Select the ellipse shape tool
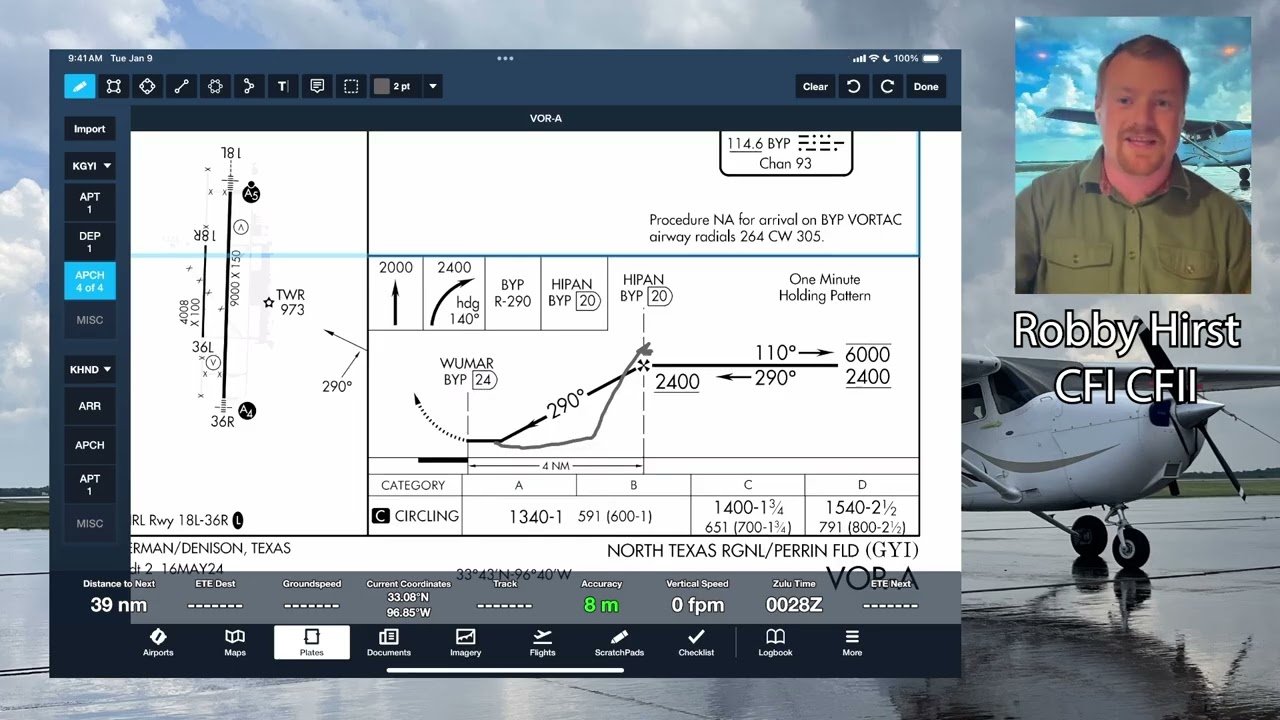The width and height of the screenshot is (1280, 720). (x=147, y=86)
